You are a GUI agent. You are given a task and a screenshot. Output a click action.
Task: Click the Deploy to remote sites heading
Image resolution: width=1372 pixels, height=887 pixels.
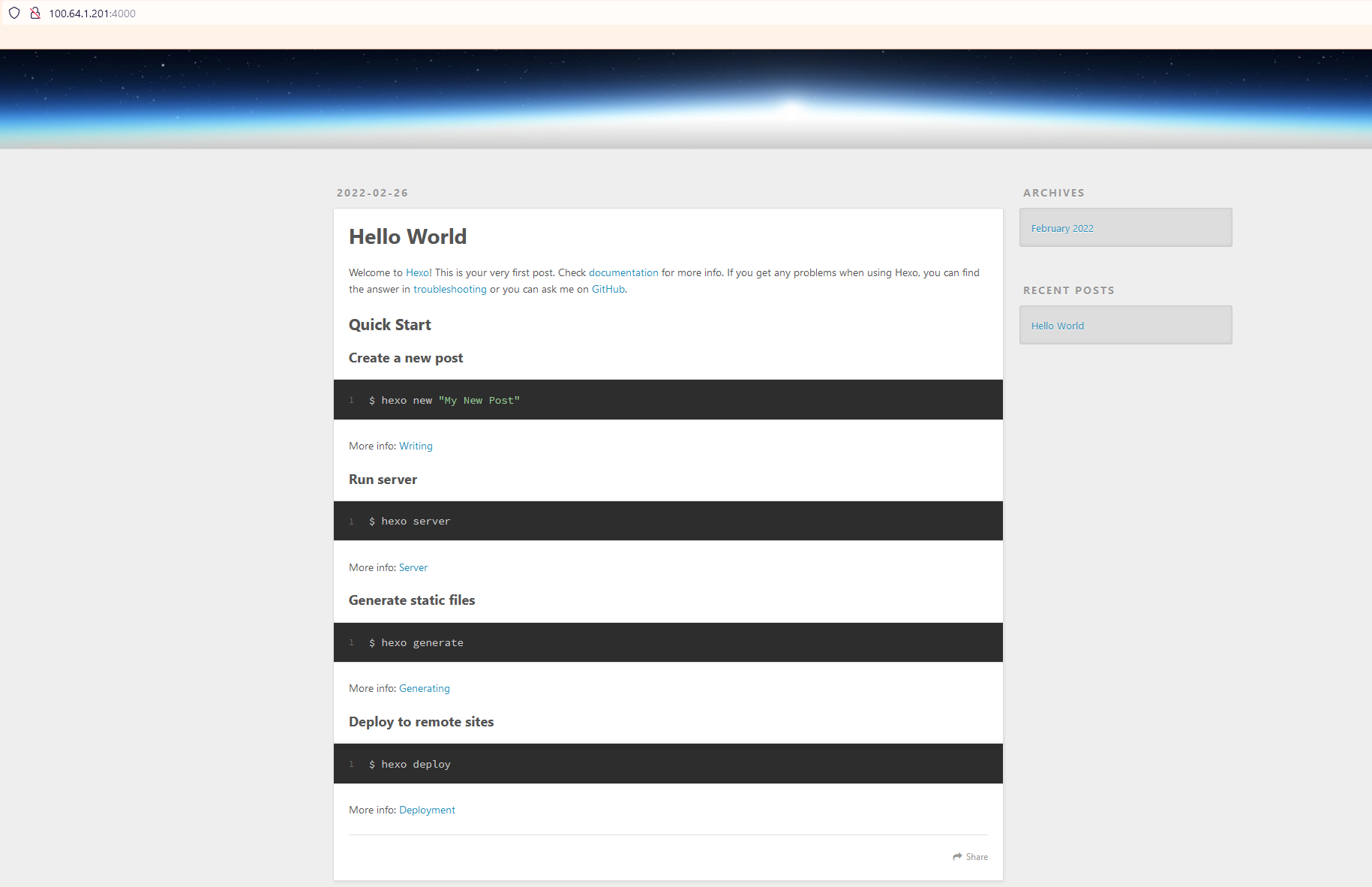pos(421,722)
